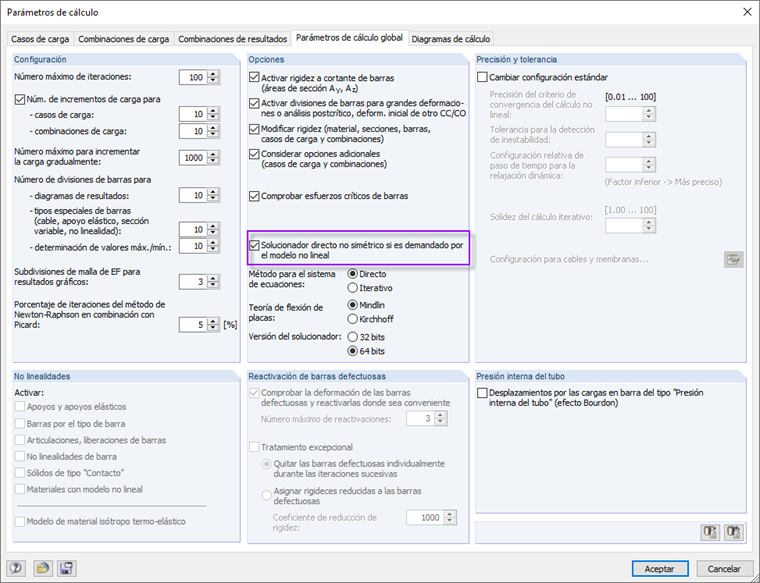Open Diagramas de cálculo tab
Viewport: 760px width, 583px height.
click(x=451, y=39)
